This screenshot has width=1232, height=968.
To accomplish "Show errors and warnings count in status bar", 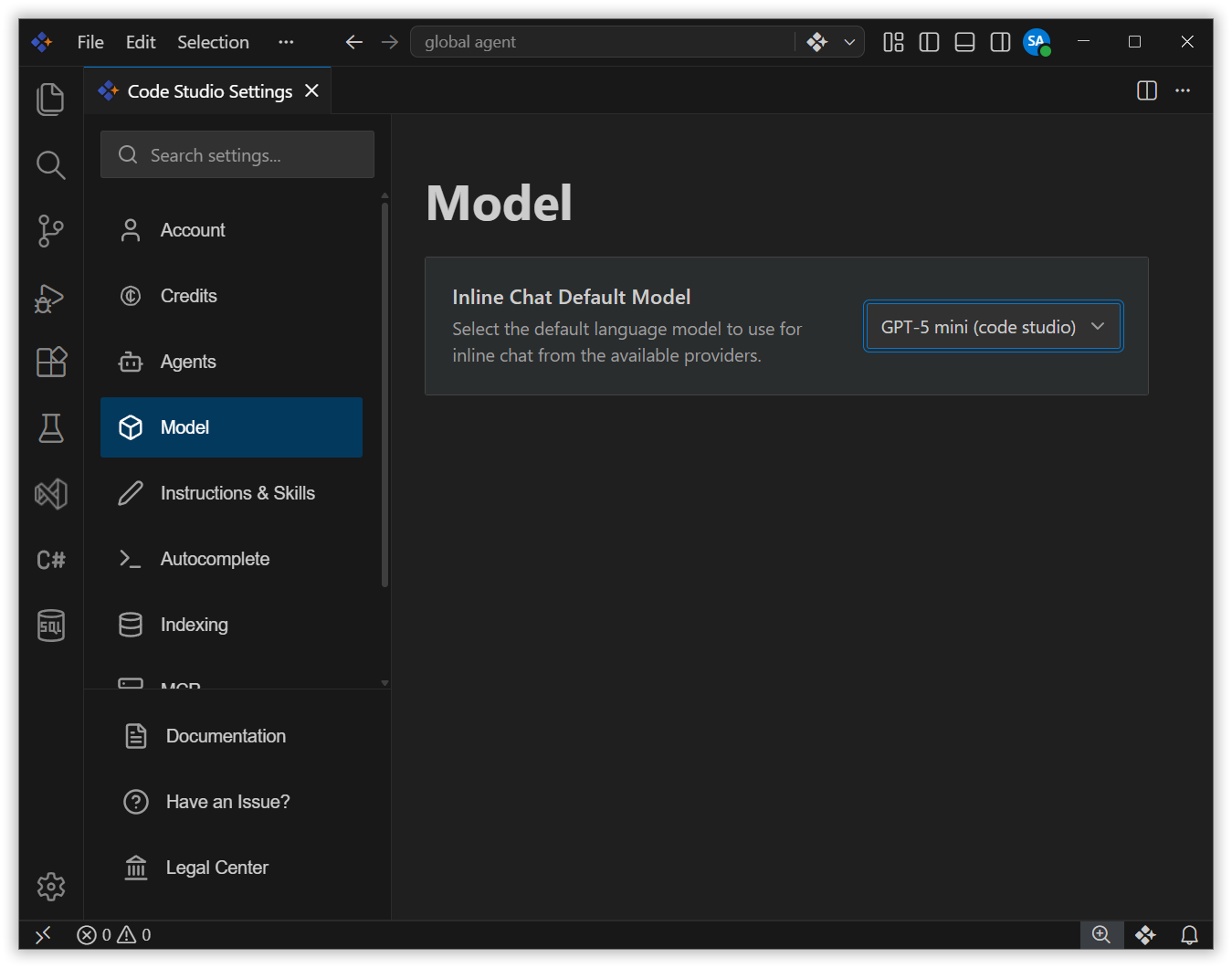I will [114, 935].
